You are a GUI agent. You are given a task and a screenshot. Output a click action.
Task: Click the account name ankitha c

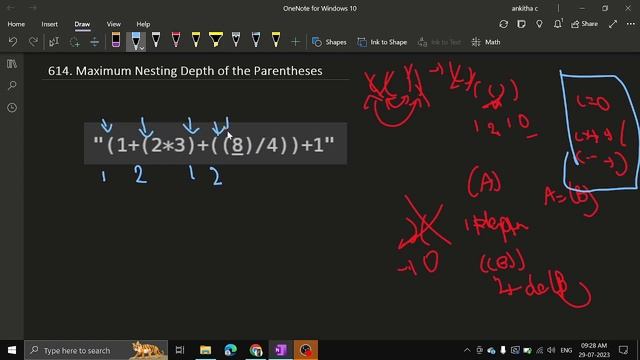click(x=524, y=8)
